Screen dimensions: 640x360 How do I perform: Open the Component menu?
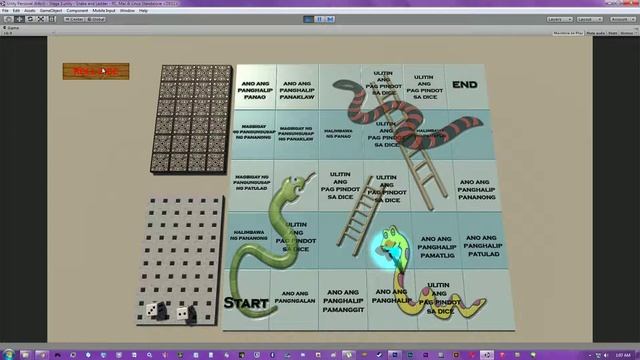pyautogui.click(x=77, y=11)
